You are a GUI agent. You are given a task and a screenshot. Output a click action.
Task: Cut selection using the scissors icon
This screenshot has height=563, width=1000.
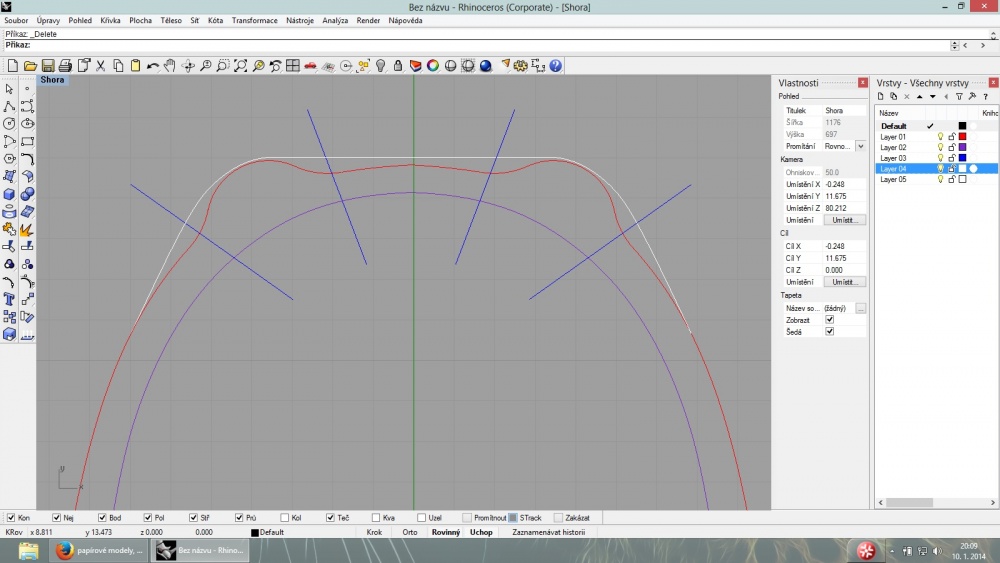coord(100,66)
